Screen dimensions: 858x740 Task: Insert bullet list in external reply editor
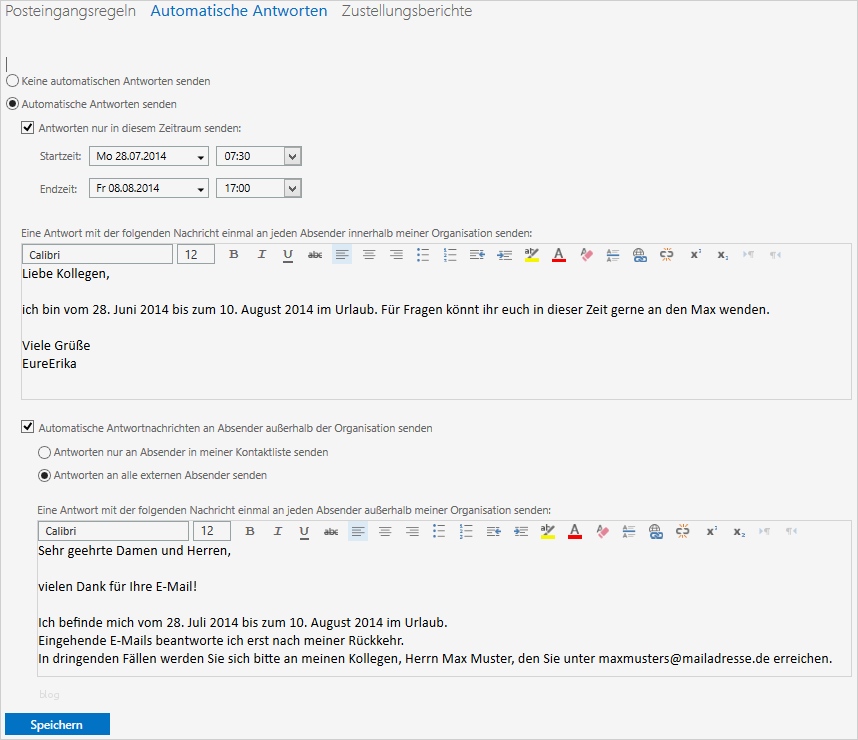coord(439,531)
